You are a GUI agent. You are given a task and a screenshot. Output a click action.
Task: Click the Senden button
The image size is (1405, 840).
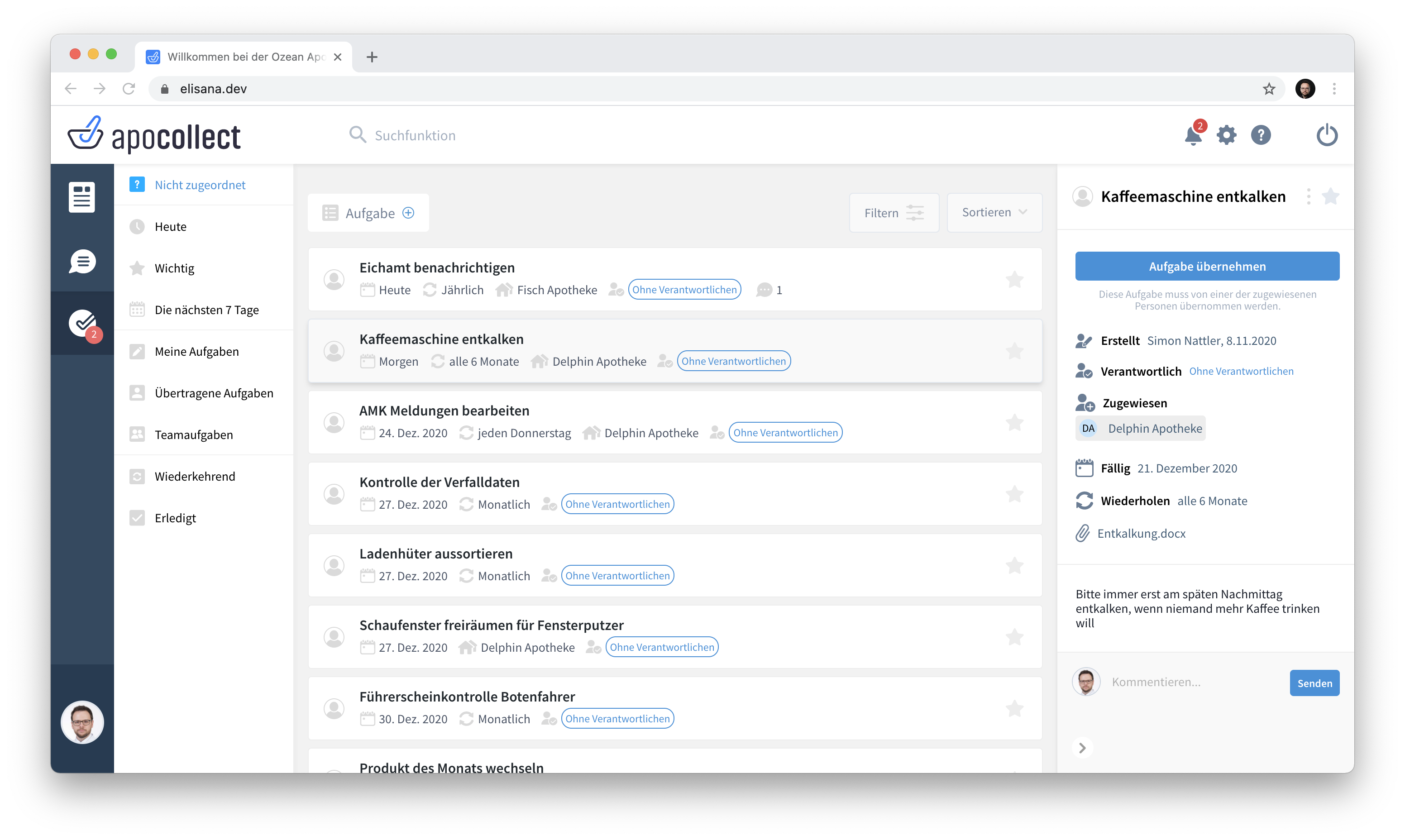(x=1314, y=682)
